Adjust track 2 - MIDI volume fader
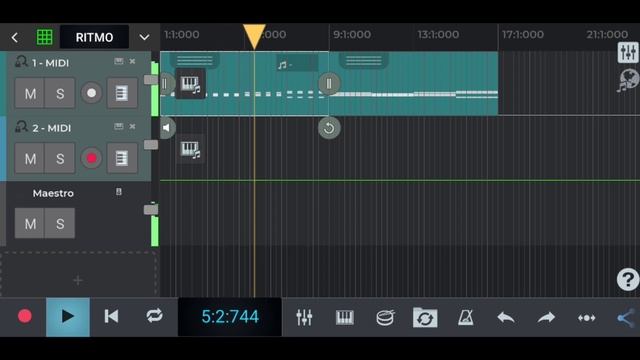The height and width of the screenshot is (360, 640). tap(151, 144)
